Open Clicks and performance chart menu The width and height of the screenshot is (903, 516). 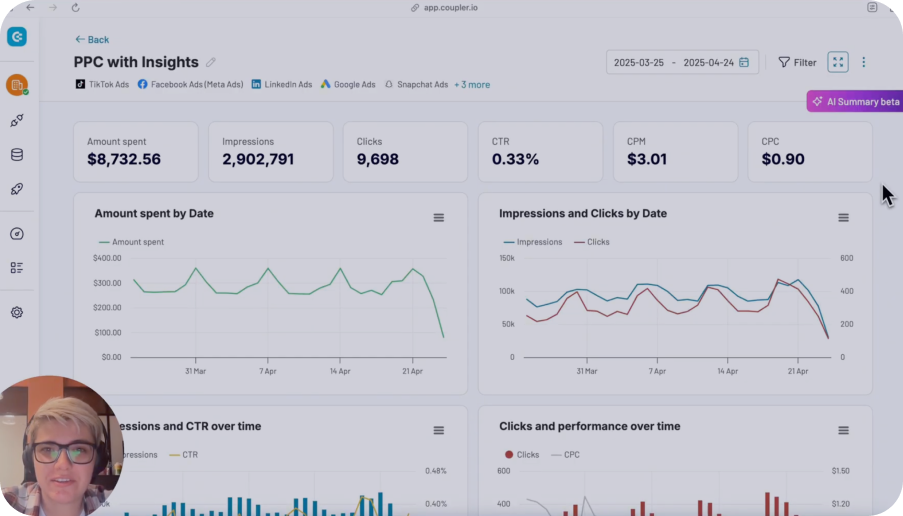(x=843, y=431)
